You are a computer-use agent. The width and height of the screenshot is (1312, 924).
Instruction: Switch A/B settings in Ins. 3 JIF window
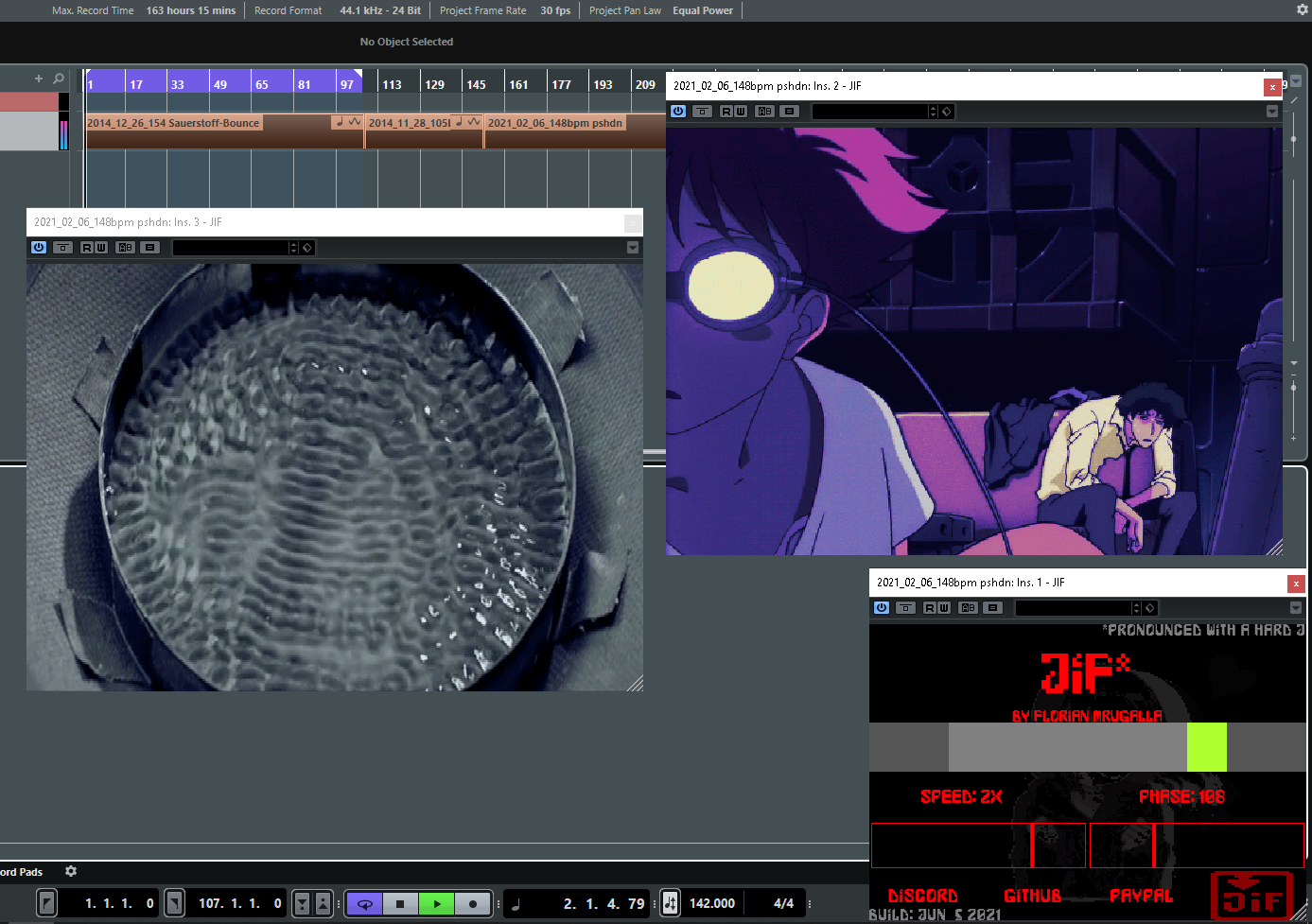126,248
